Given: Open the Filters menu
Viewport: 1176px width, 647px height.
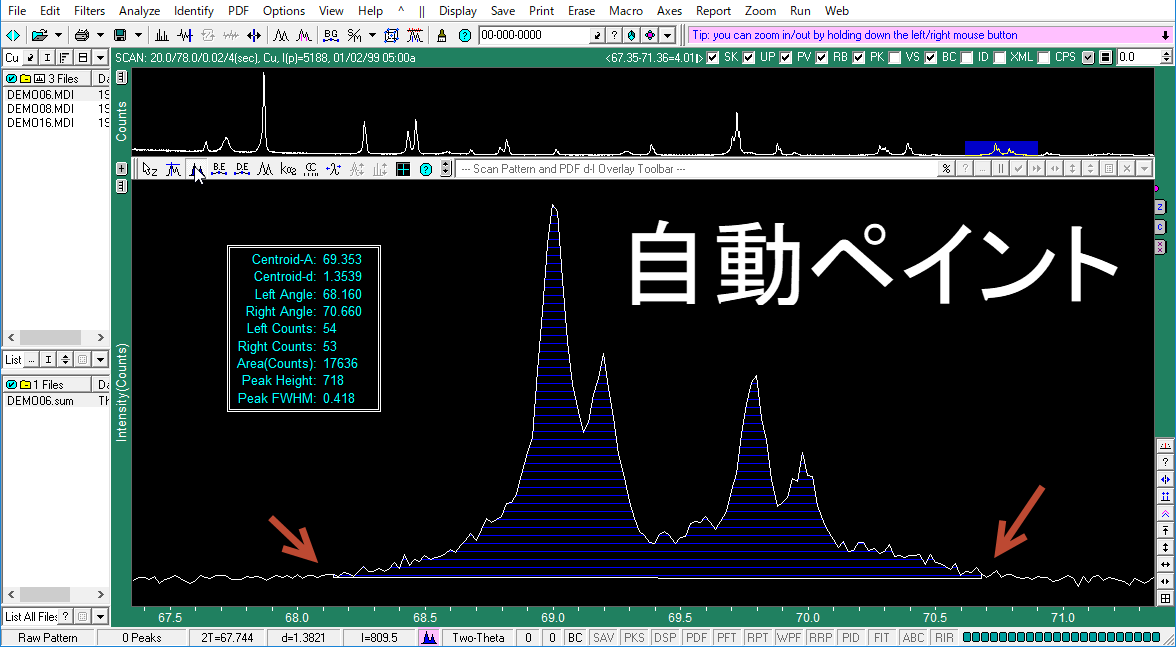Looking at the screenshot, I should tap(89, 10).
